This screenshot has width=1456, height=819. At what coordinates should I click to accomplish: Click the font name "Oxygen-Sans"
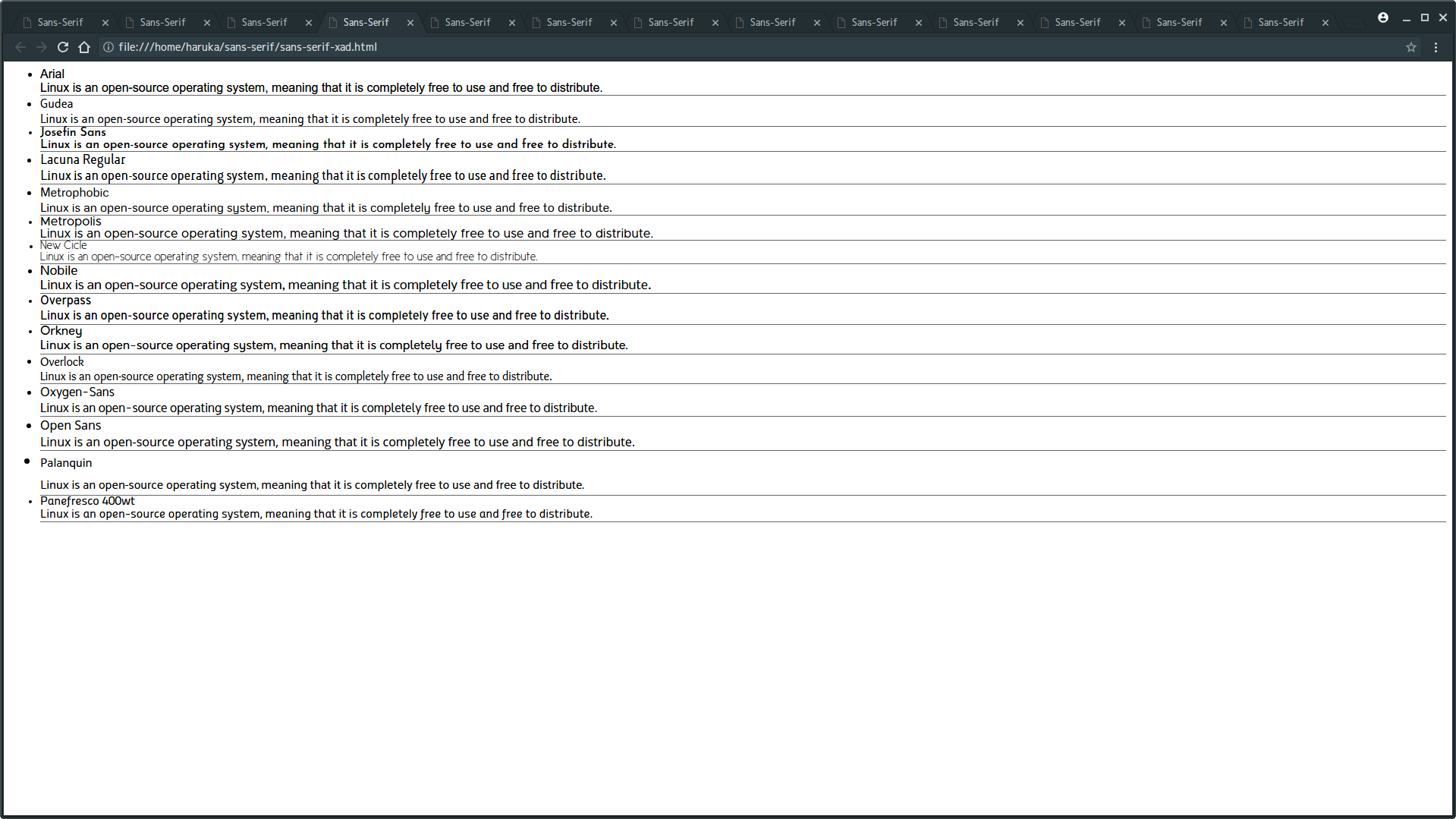(77, 392)
